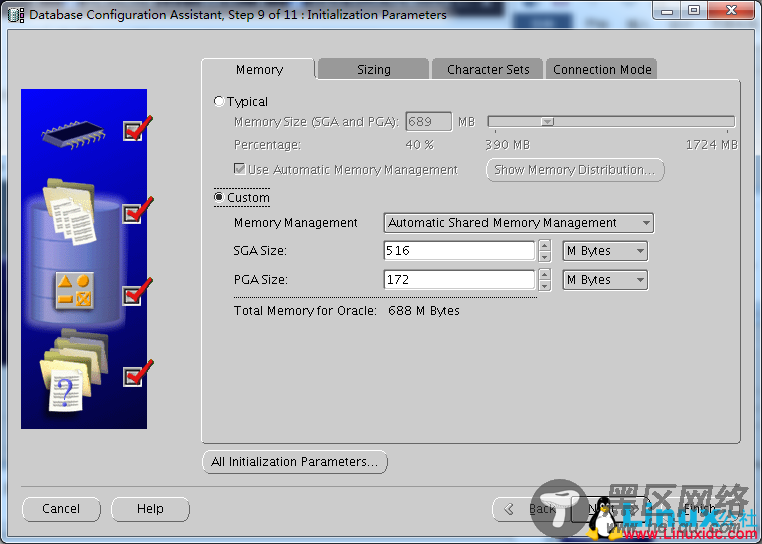The height and width of the screenshot is (544, 762).
Task: Maximize the Database Configuration Assistant window
Action: pos(694,11)
